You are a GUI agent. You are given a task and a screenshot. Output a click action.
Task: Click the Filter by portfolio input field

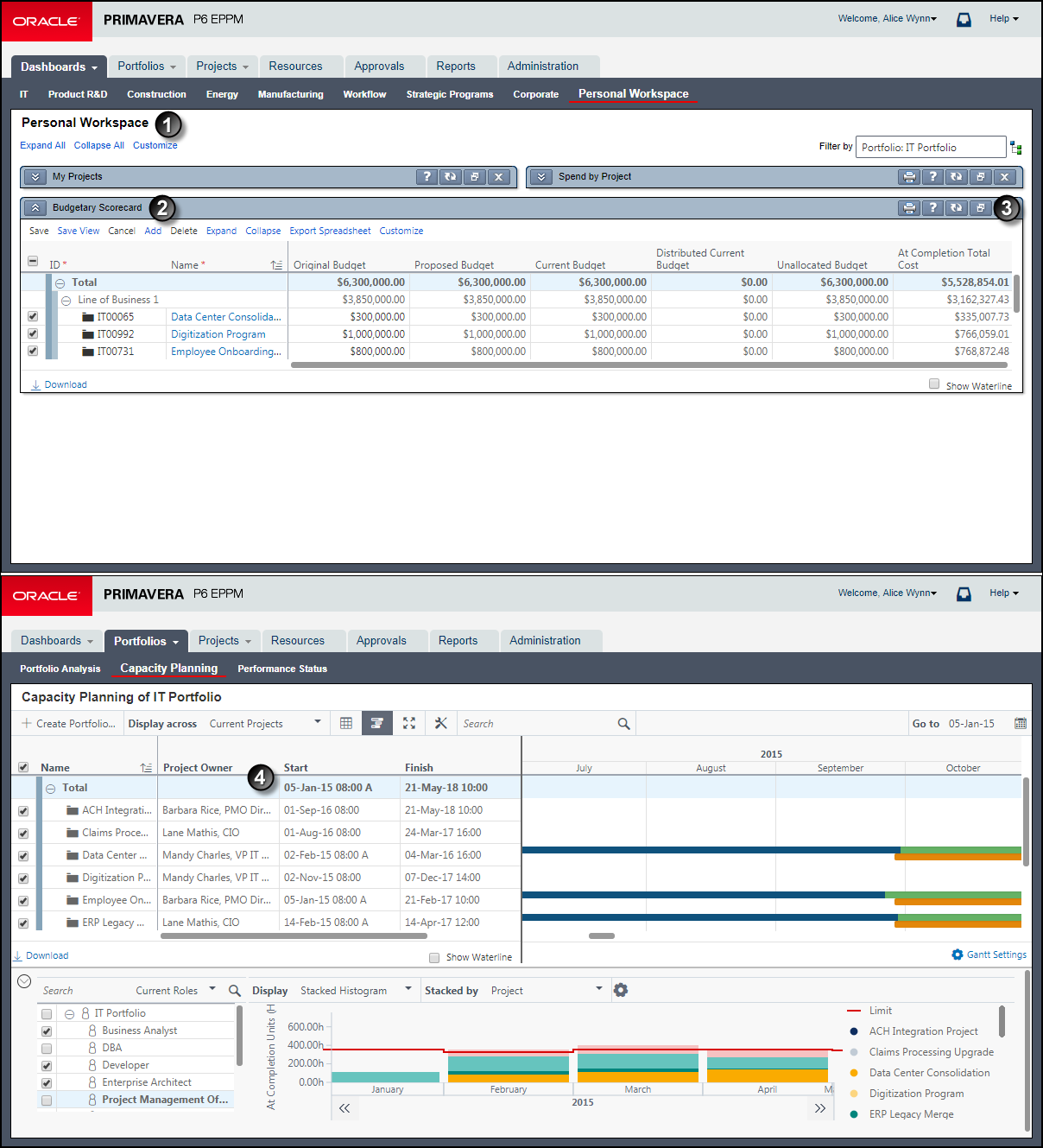pyautogui.click(x=931, y=148)
